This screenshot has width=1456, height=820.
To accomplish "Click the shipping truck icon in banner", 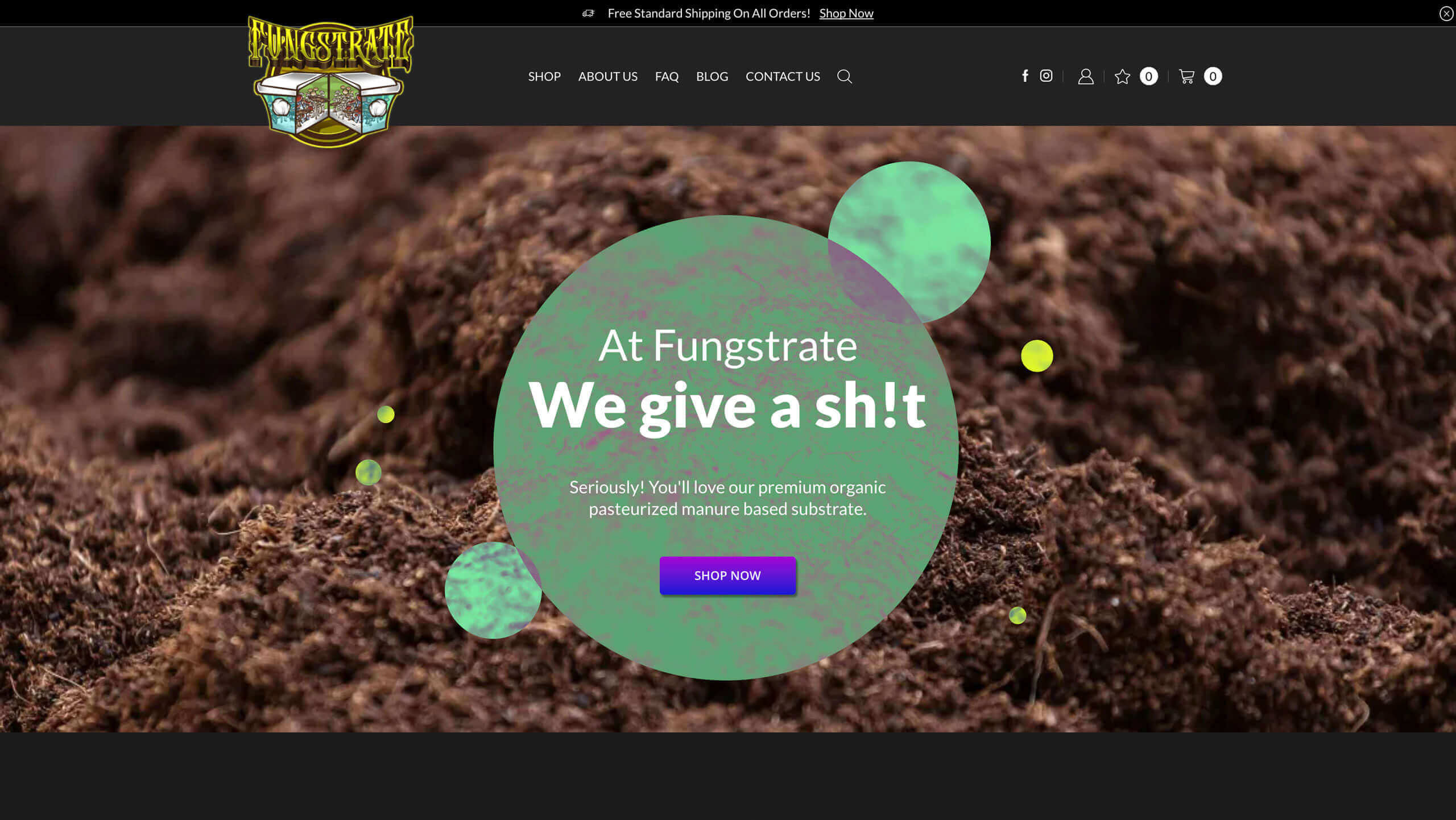I will pyautogui.click(x=588, y=13).
